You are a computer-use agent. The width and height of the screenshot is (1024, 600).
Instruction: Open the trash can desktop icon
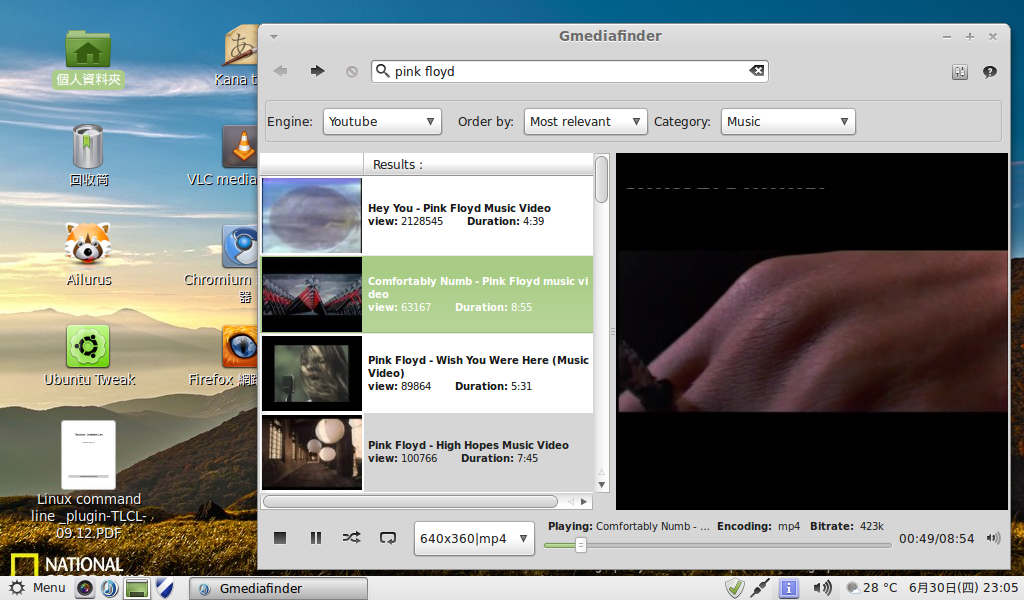pyautogui.click(x=88, y=155)
